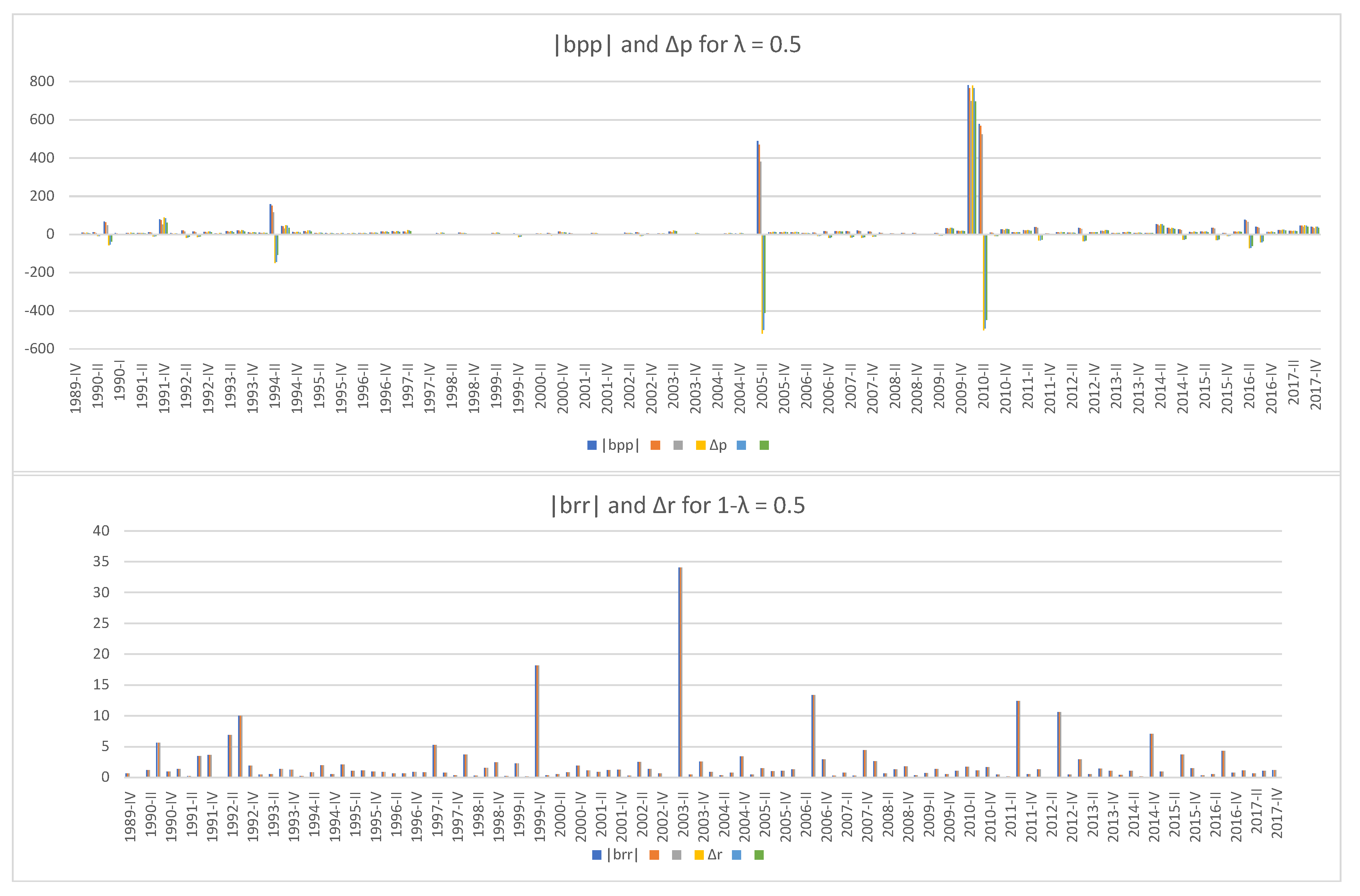Click blue |brr| legend swatch in bottom chart
The height and width of the screenshot is (896, 1360).
point(597,855)
